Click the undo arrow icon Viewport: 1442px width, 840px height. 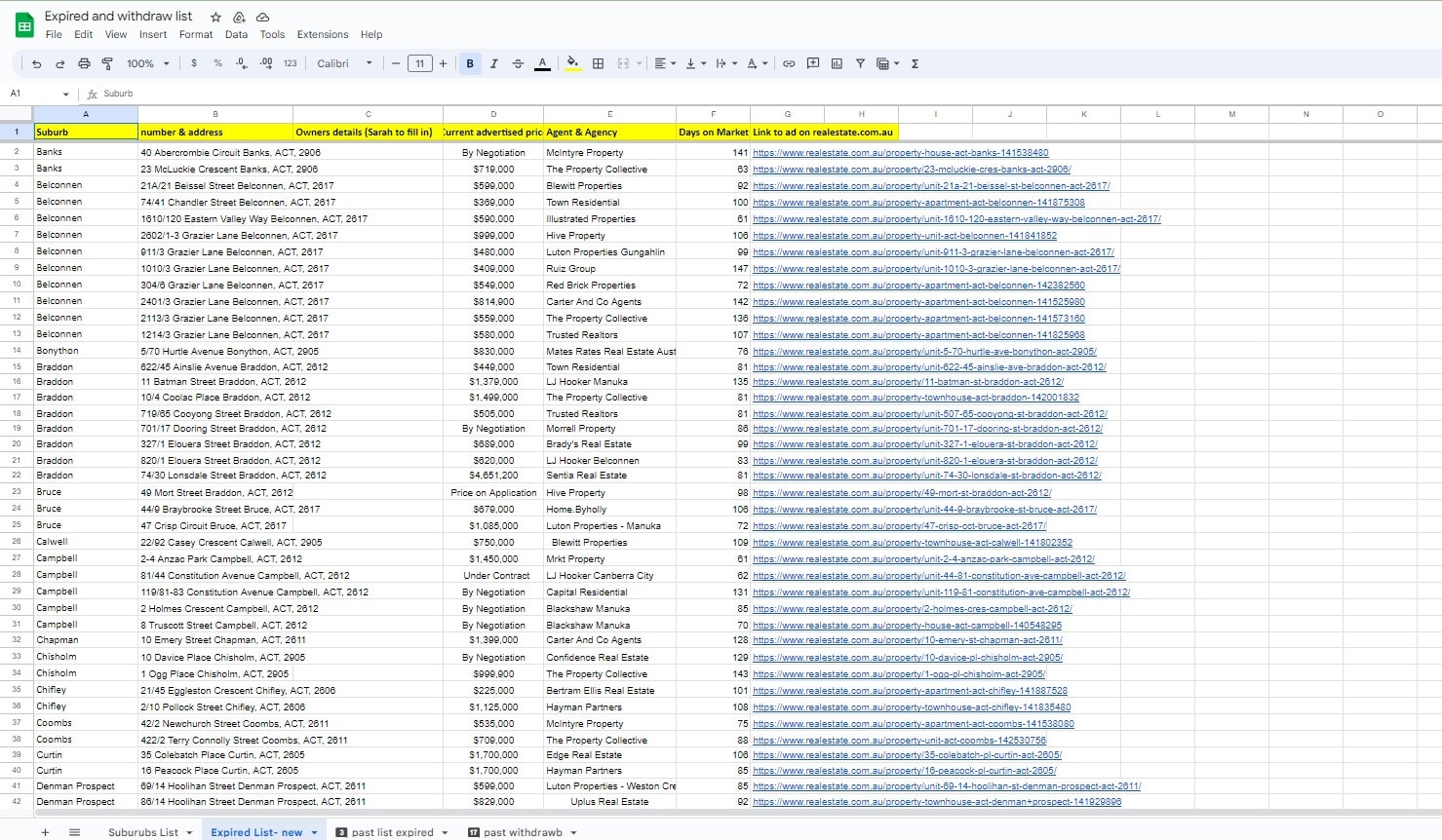pyautogui.click(x=36, y=63)
